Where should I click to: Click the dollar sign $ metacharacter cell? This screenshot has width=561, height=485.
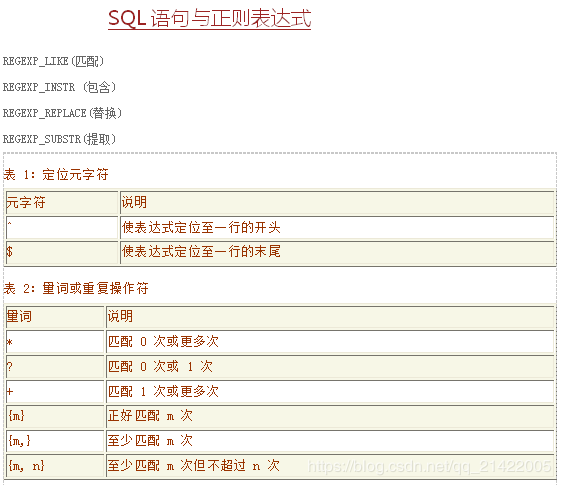tap(62, 253)
